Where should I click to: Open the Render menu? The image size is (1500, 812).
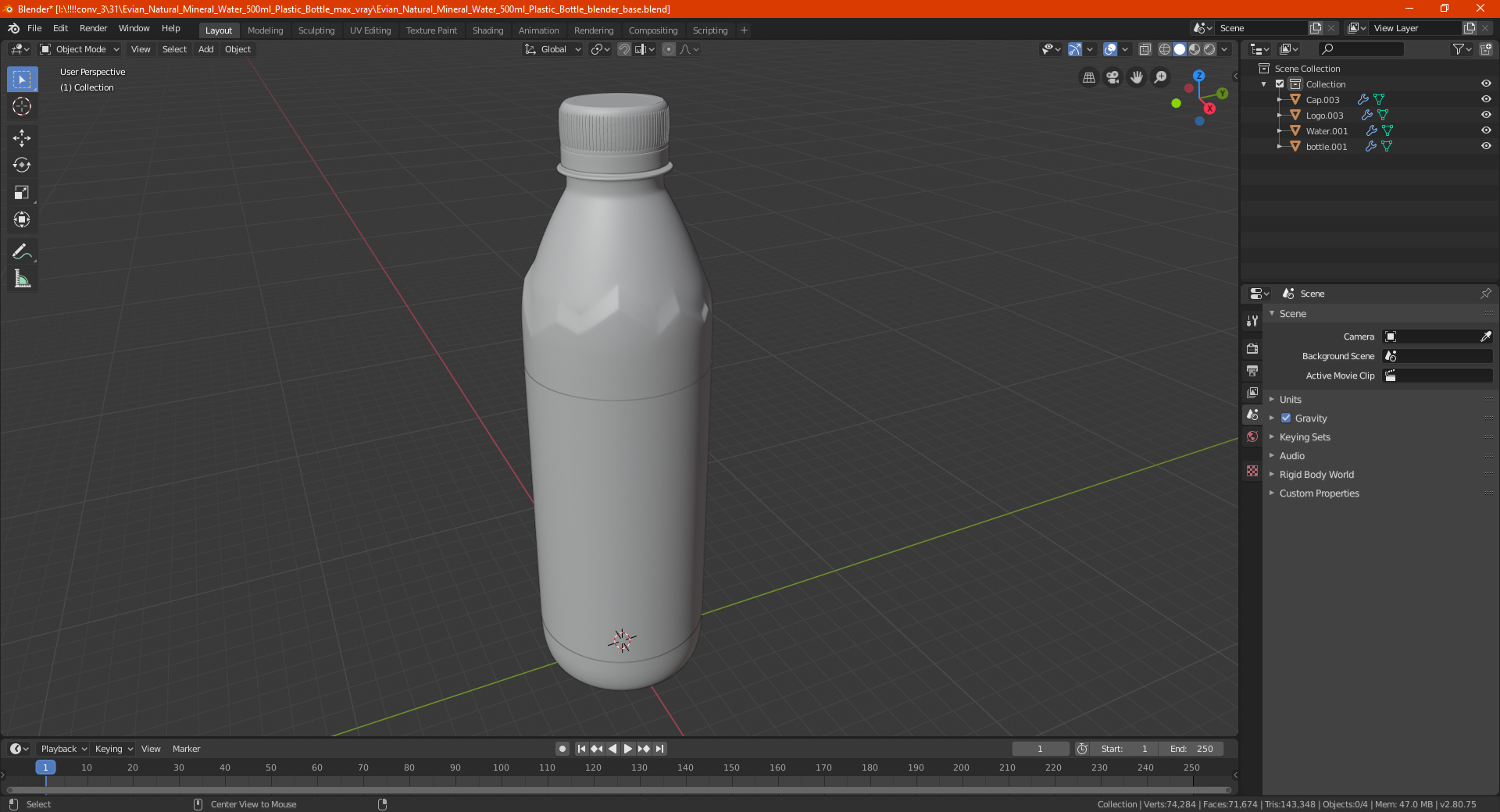[x=93, y=28]
